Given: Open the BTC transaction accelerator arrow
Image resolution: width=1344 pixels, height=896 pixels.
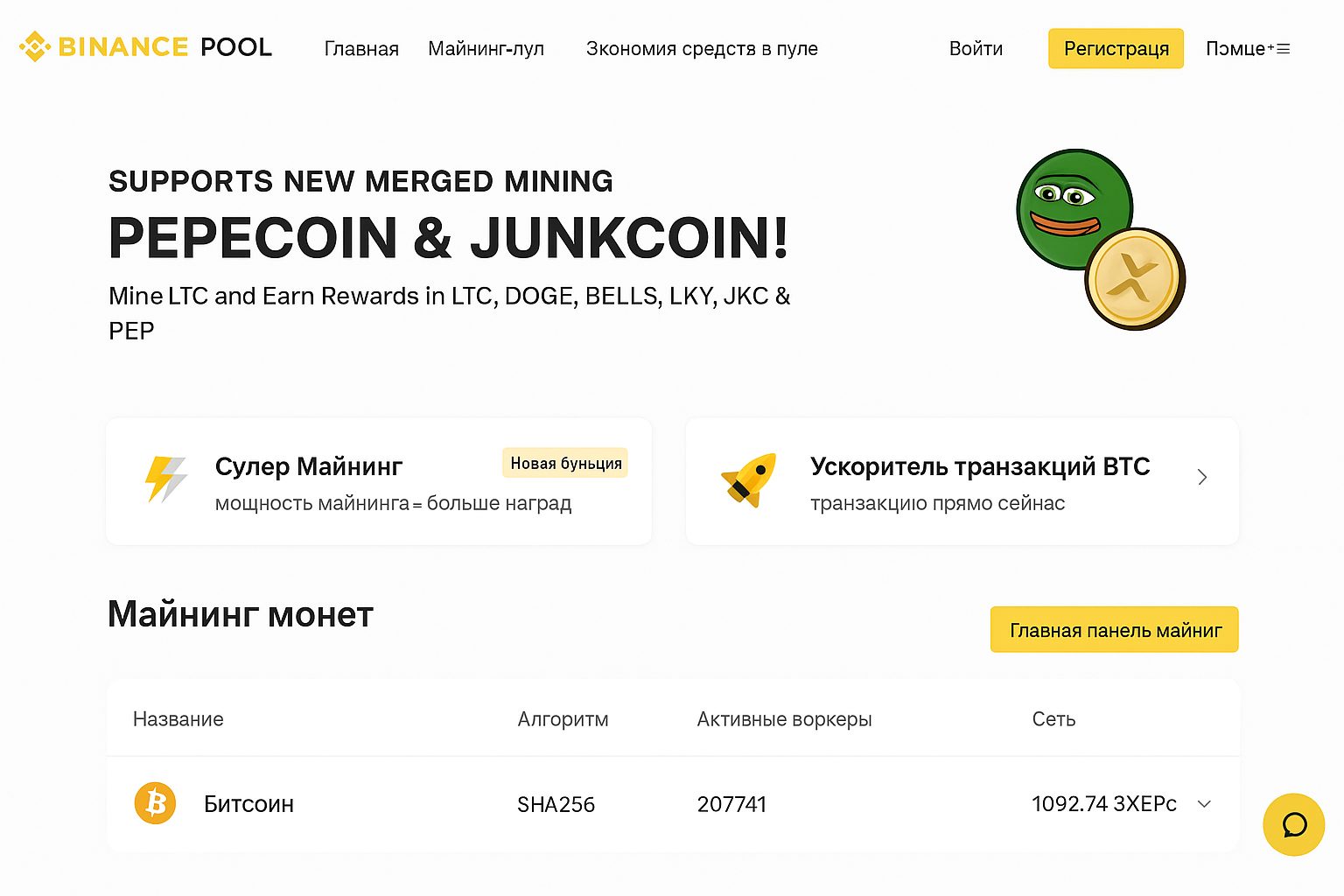Looking at the screenshot, I should (1202, 477).
